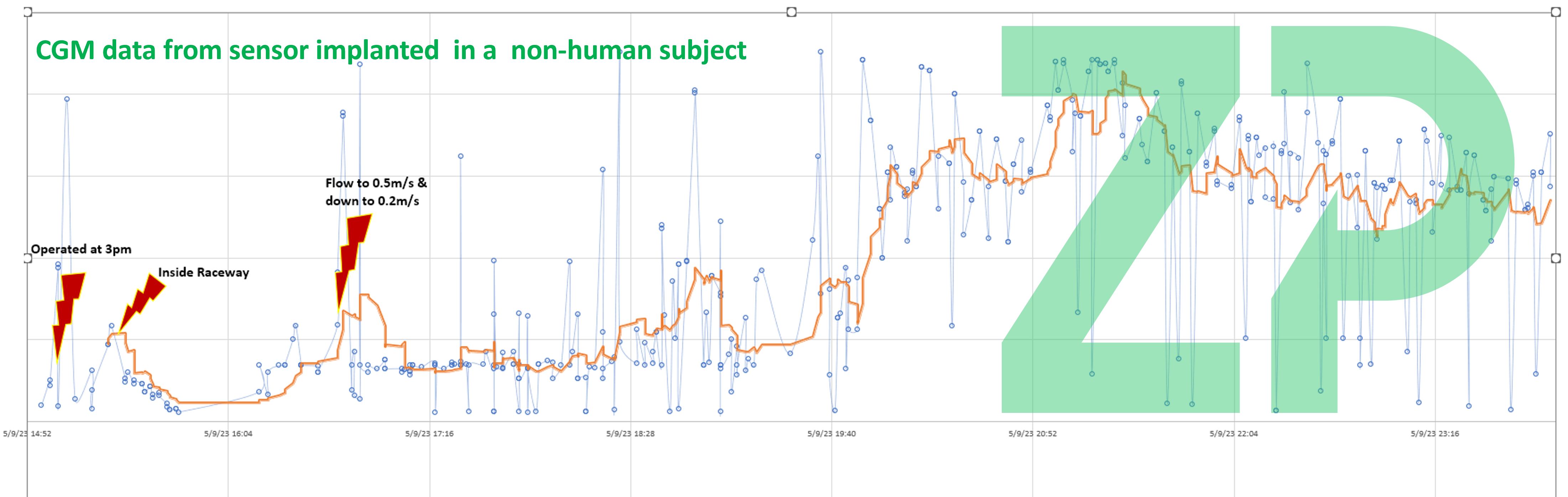
Task: Select the 5/9/23 17:16 axis label
Action: [429, 434]
